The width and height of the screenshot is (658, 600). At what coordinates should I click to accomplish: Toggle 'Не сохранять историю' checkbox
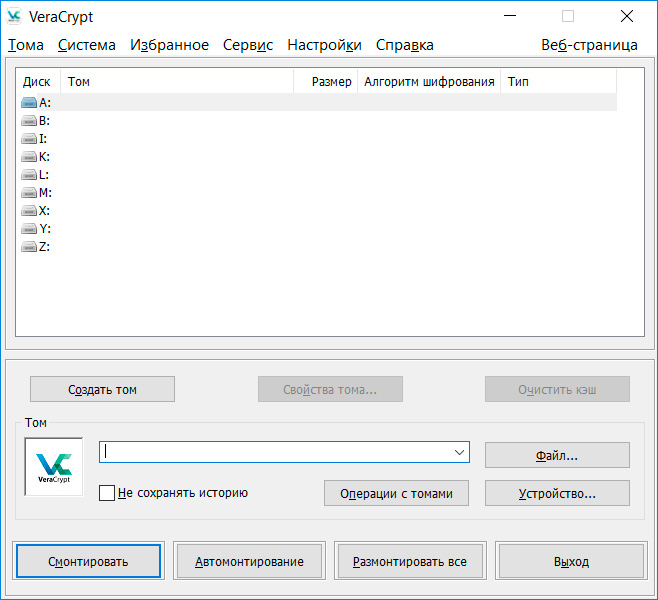tap(107, 493)
